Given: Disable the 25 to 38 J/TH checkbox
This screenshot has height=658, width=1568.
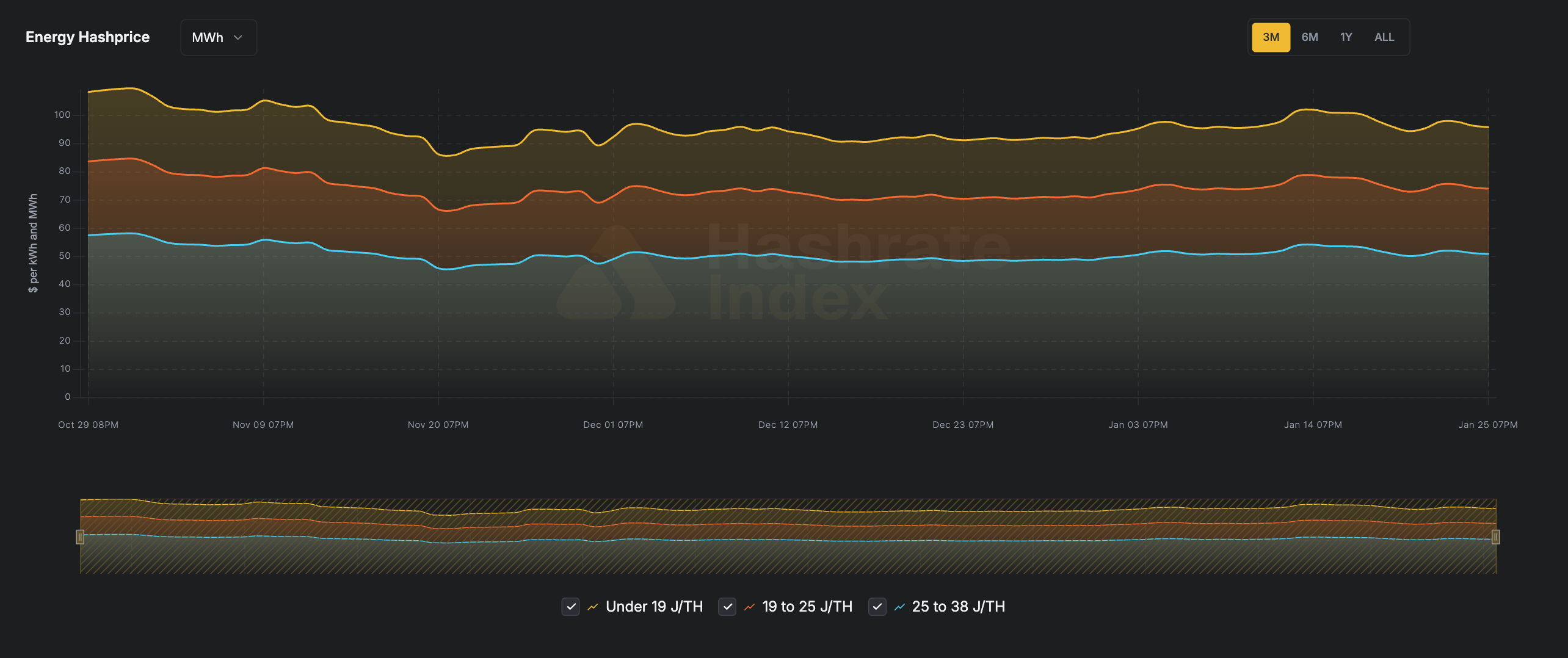Looking at the screenshot, I should coord(877,607).
